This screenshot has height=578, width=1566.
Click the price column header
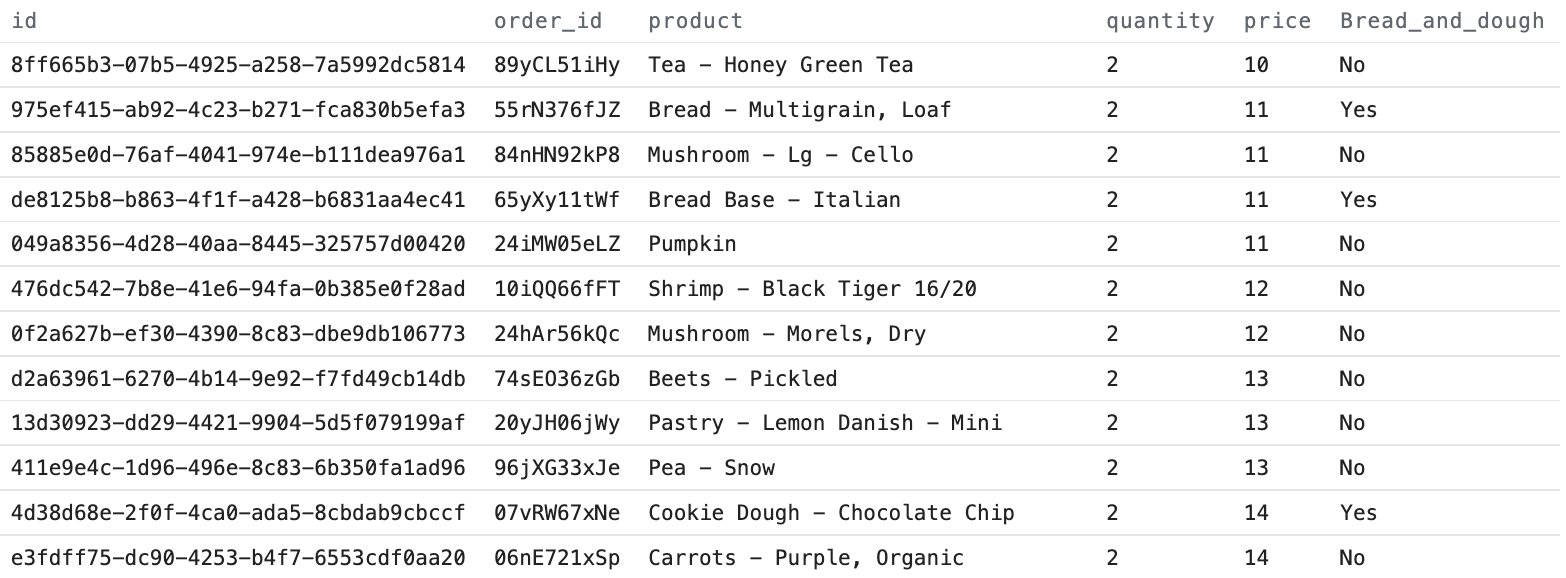tap(1277, 21)
